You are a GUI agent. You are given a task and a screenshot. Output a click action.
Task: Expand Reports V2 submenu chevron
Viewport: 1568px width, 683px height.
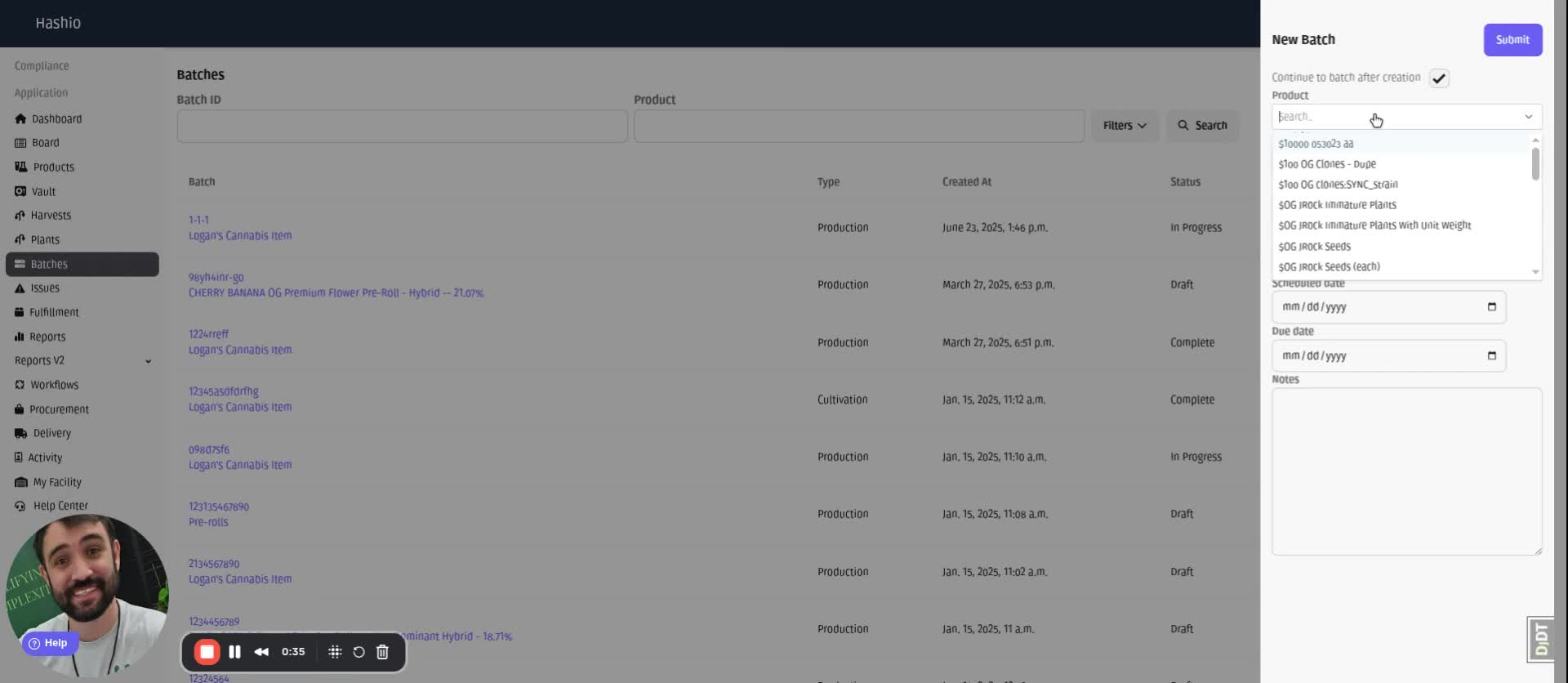[x=148, y=360]
